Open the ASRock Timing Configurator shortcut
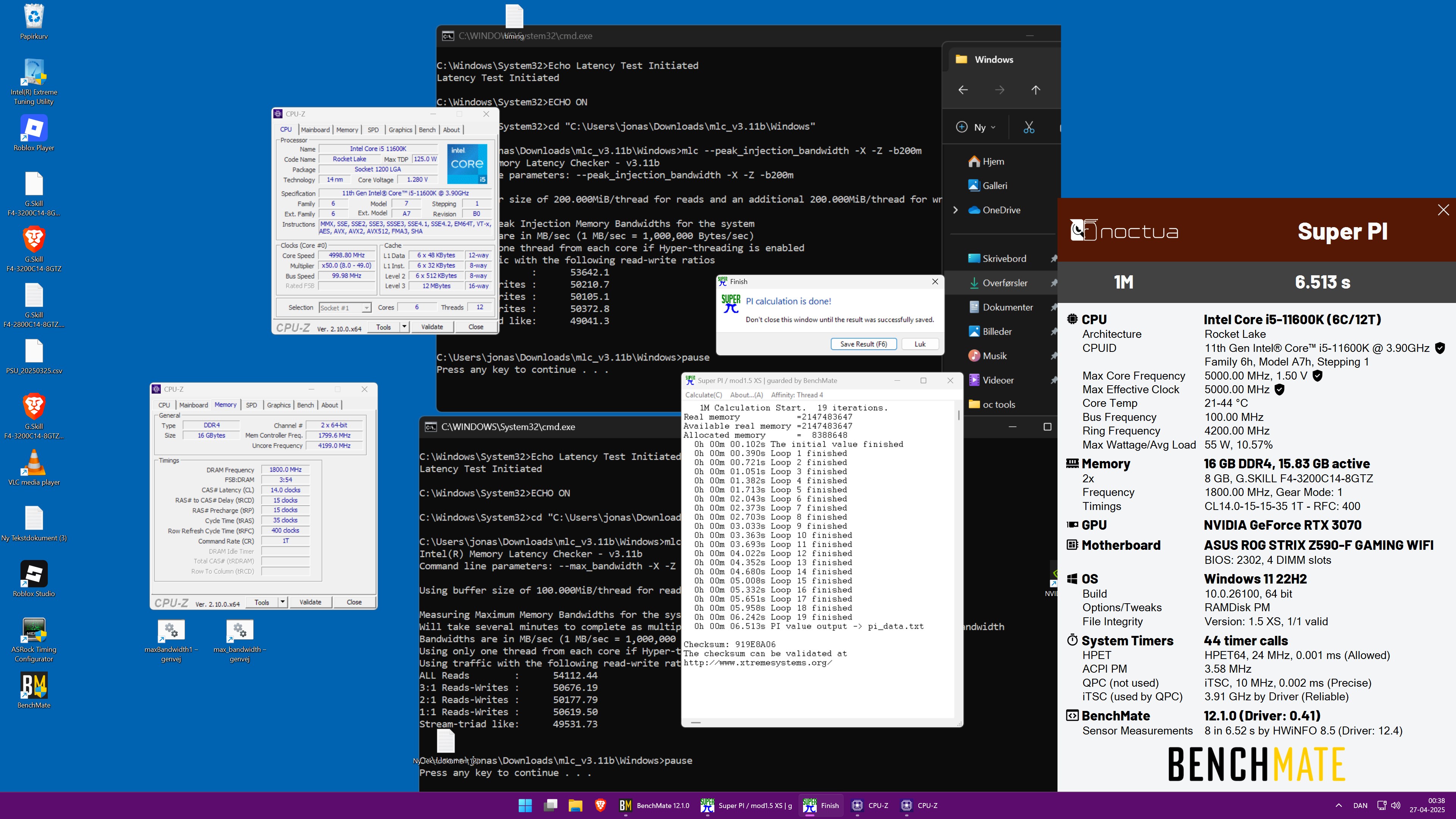This screenshot has width=1456, height=819. tap(34, 639)
